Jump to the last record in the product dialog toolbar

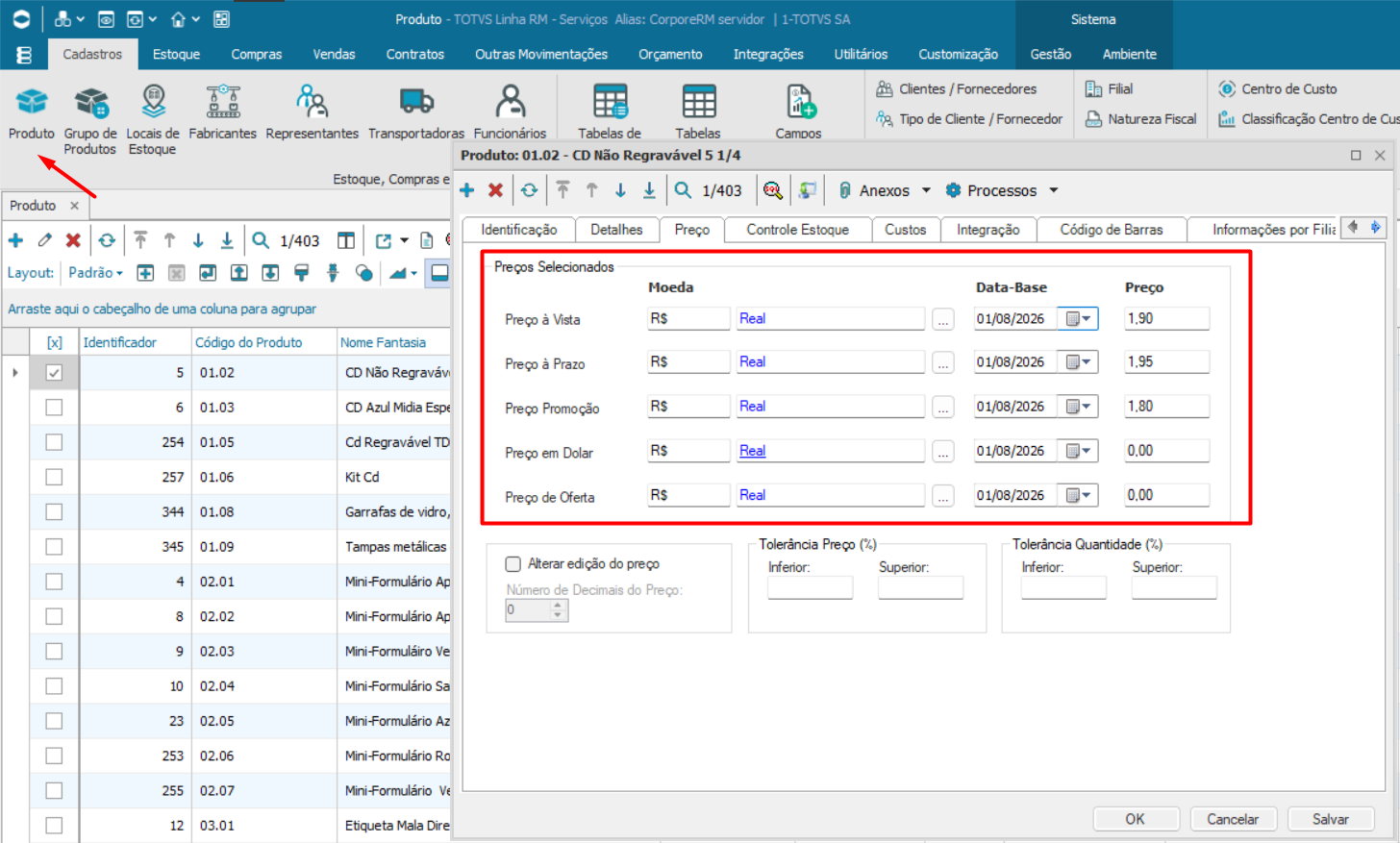[649, 190]
